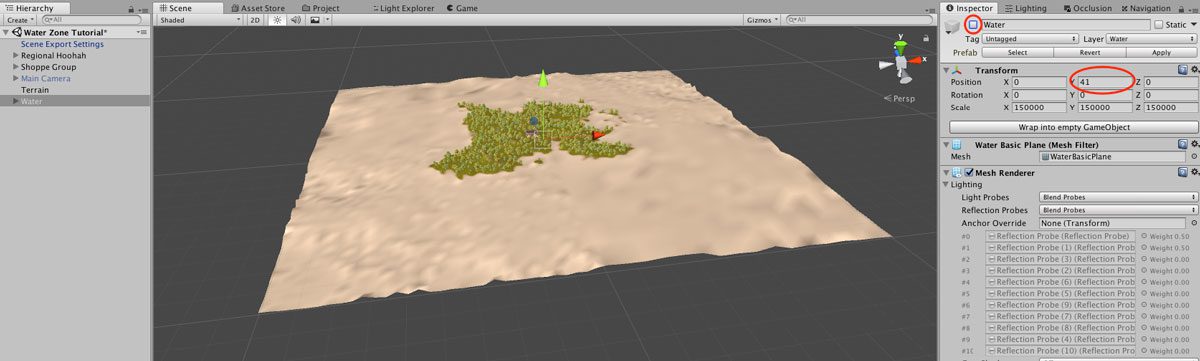This screenshot has width=1200, height=361.
Task: Toggle scene effects image icon
Action: point(314,19)
